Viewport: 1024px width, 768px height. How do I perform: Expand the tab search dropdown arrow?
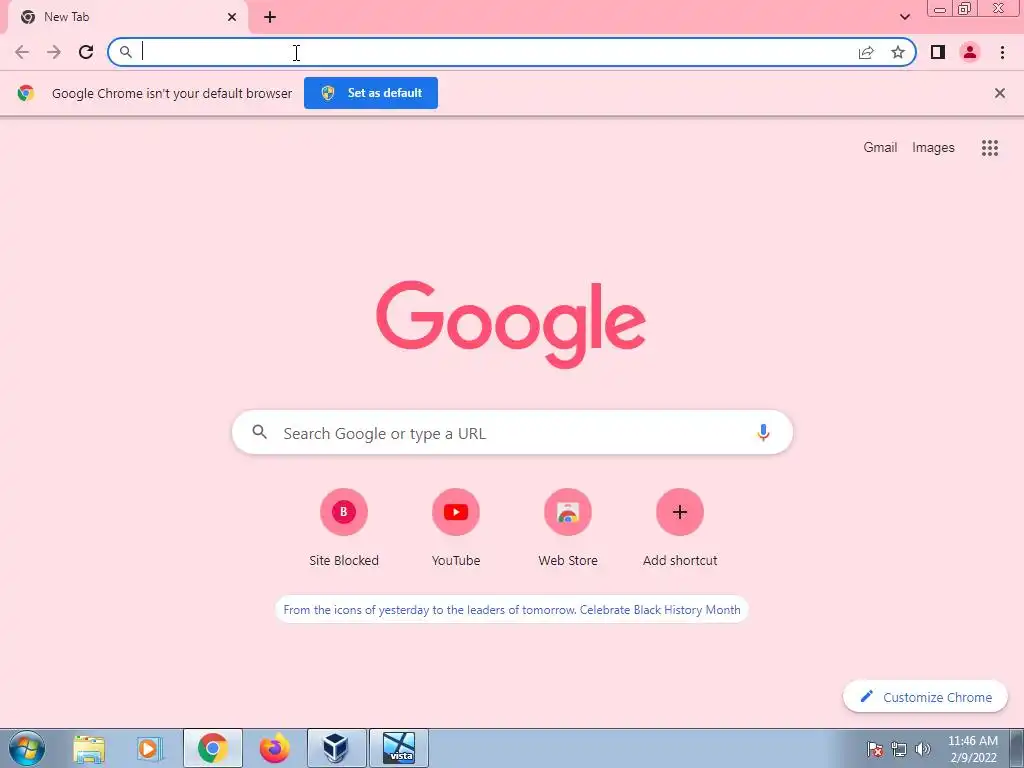904,17
